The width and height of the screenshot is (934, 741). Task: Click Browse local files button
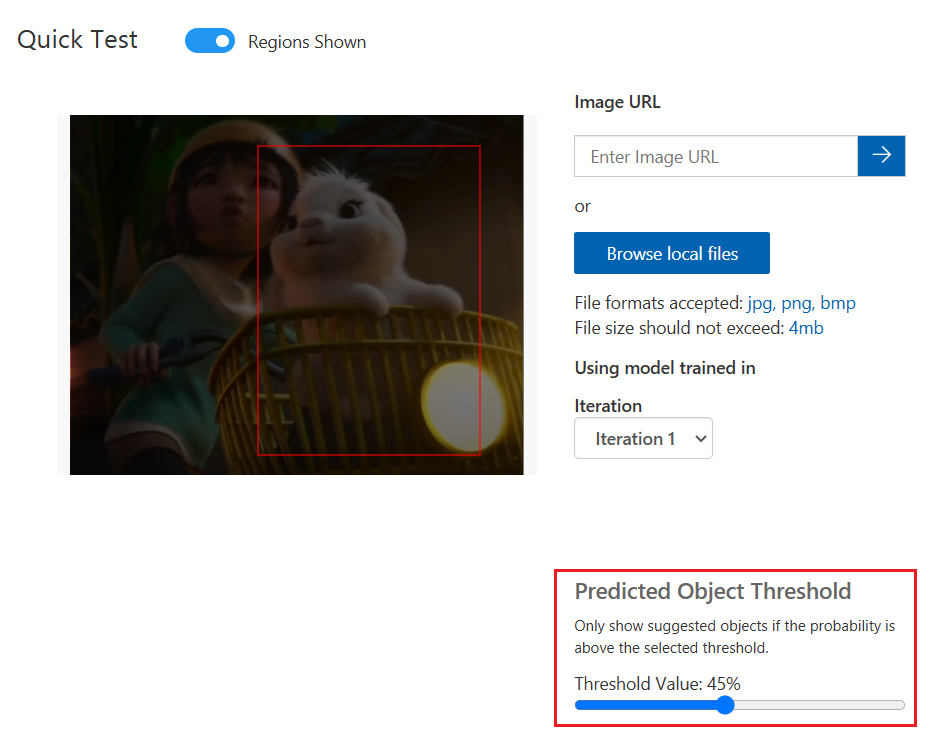pyautogui.click(x=672, y=253)
